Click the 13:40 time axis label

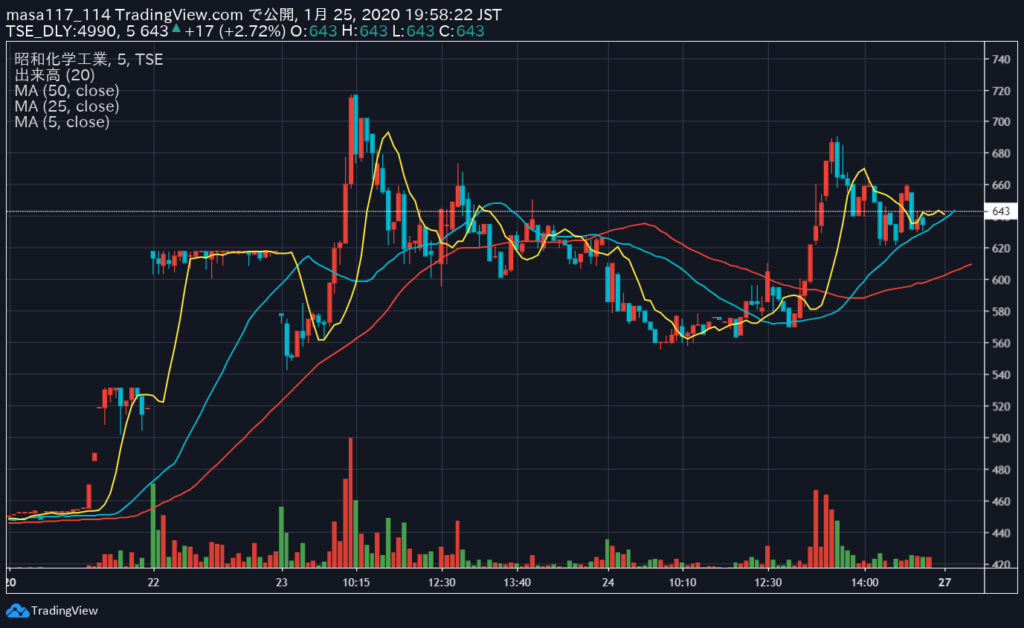pyautogui.click(x=517, y=582)
